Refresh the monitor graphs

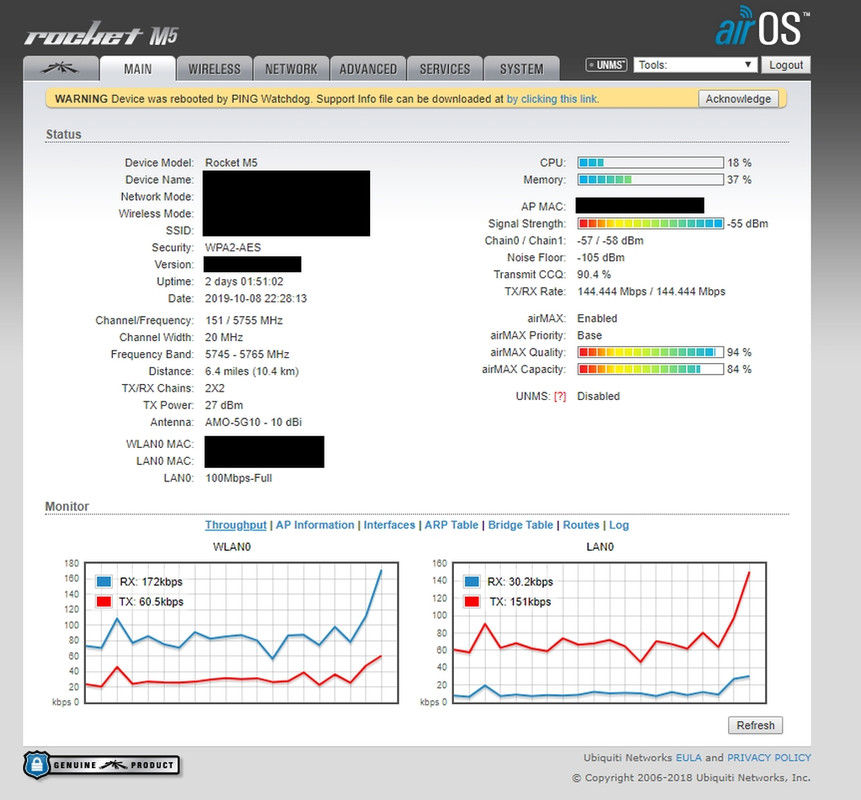(x=756, y=725)
